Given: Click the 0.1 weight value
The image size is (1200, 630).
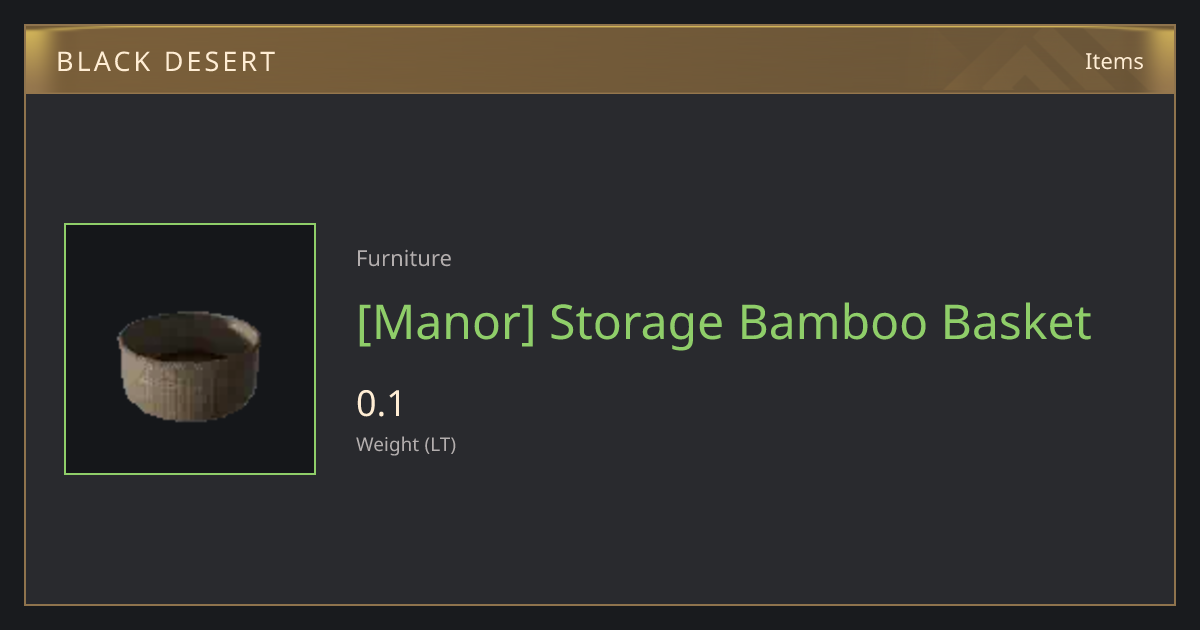Looking at the screenshot, I should pos(380,404).
